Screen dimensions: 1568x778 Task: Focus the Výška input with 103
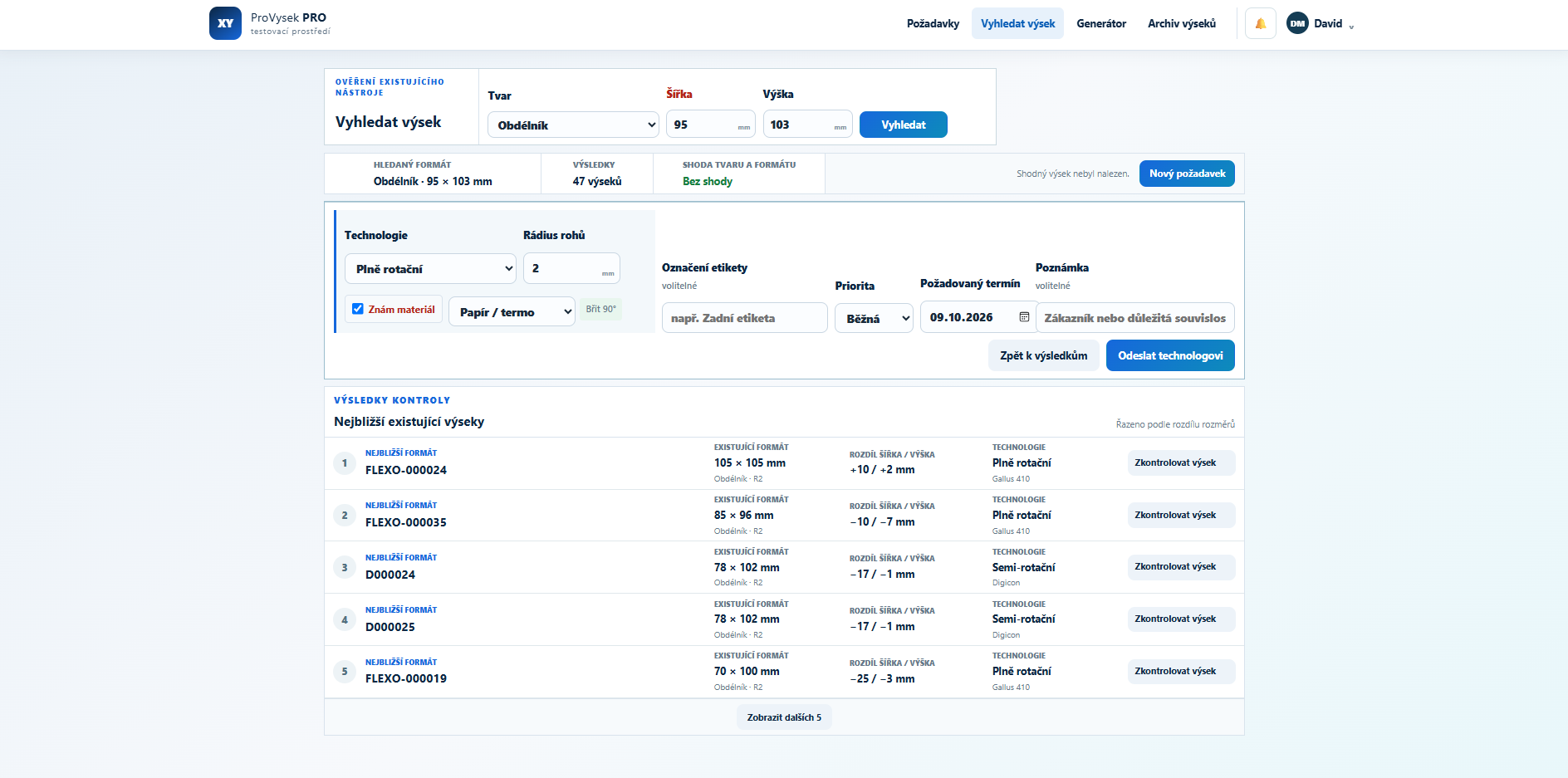point(807,124)
